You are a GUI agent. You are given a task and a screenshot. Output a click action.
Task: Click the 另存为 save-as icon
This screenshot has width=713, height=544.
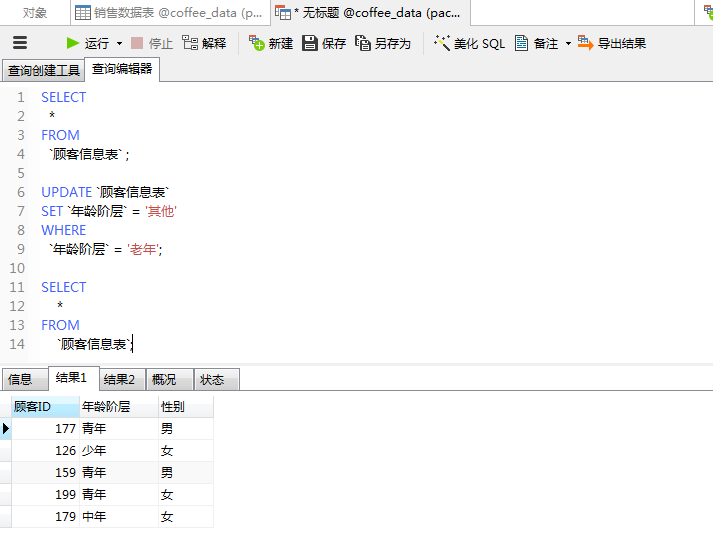[x=362, y=43]
